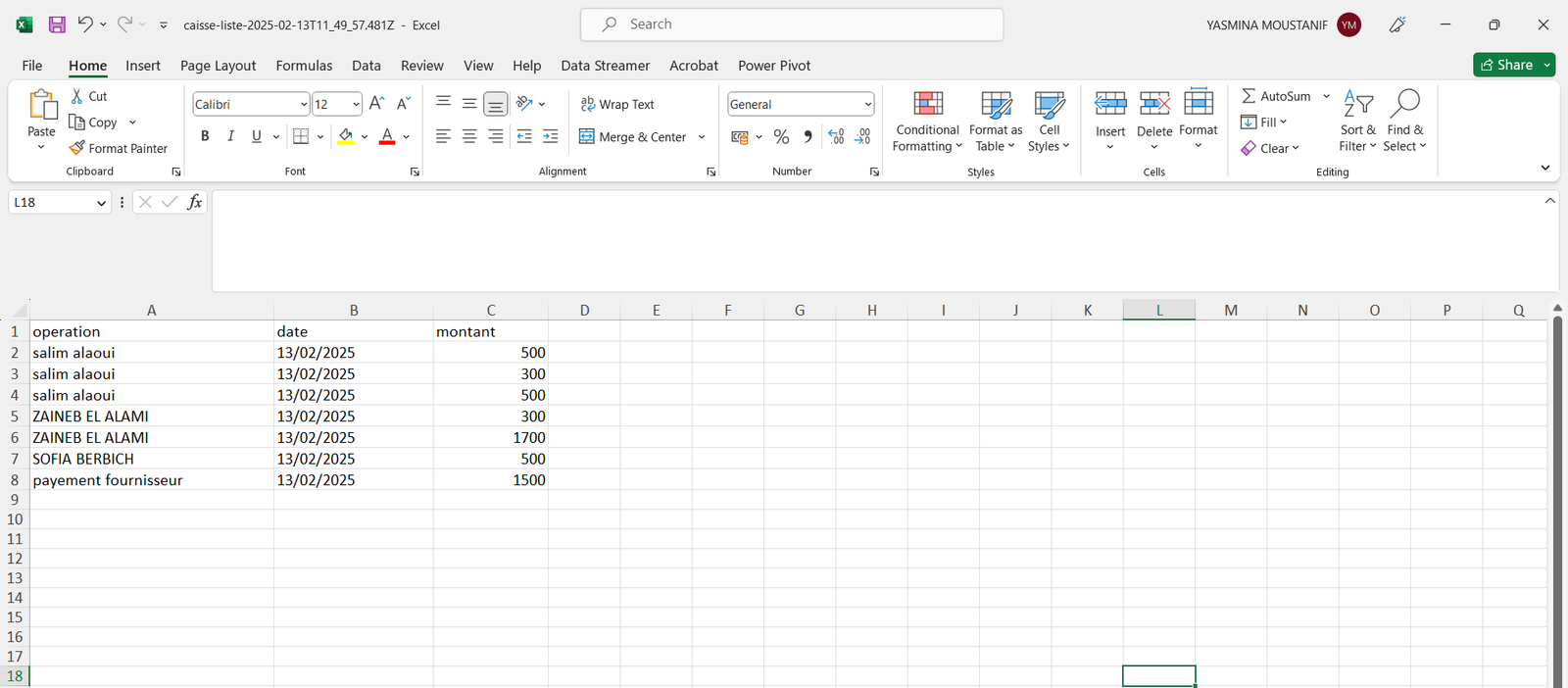The width and height of the screenshot is (1568, 688).
Task: Click the Format Painter brush icon
Action: coord(77,148)
